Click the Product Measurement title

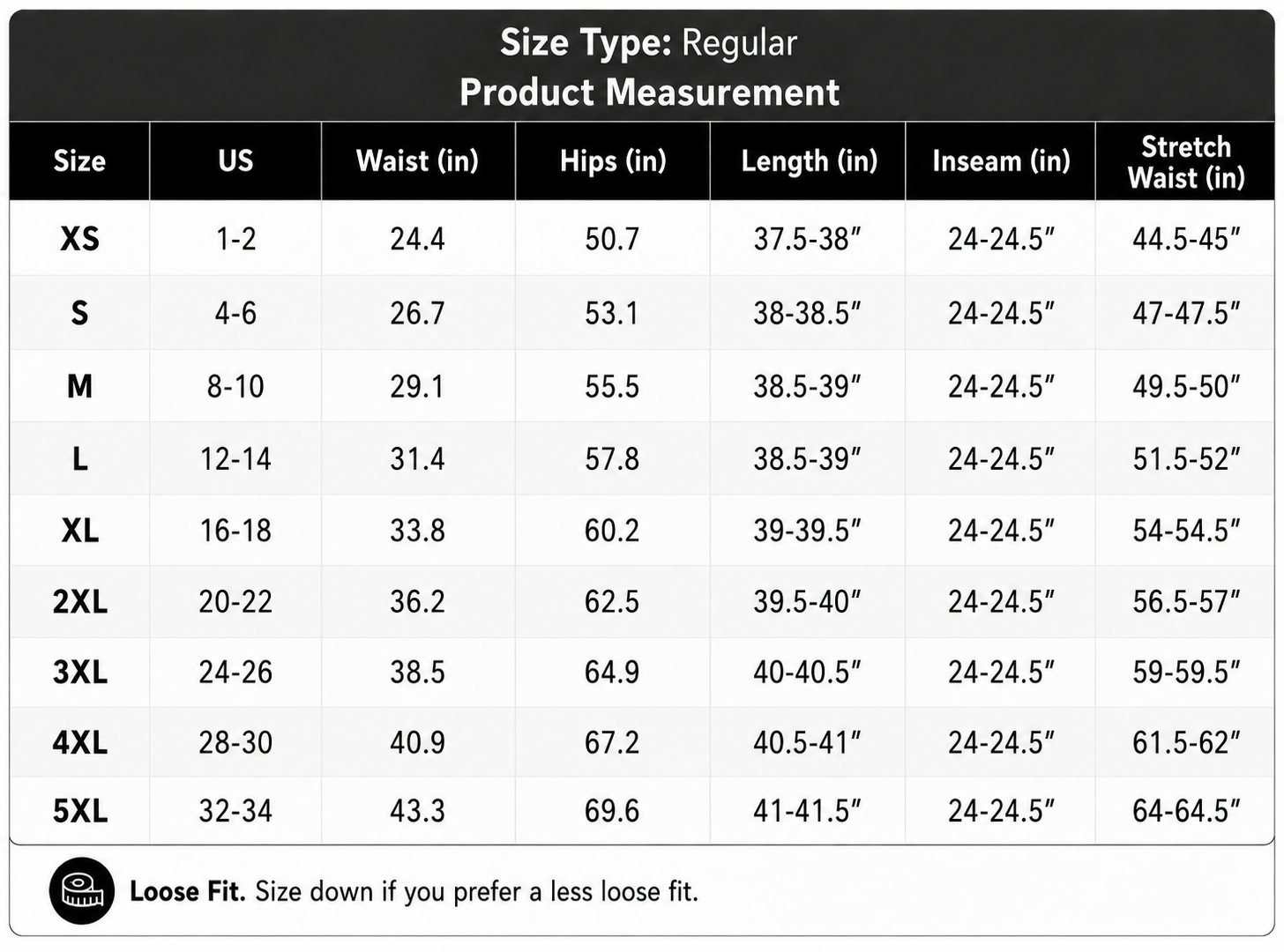tap(649, 93)
